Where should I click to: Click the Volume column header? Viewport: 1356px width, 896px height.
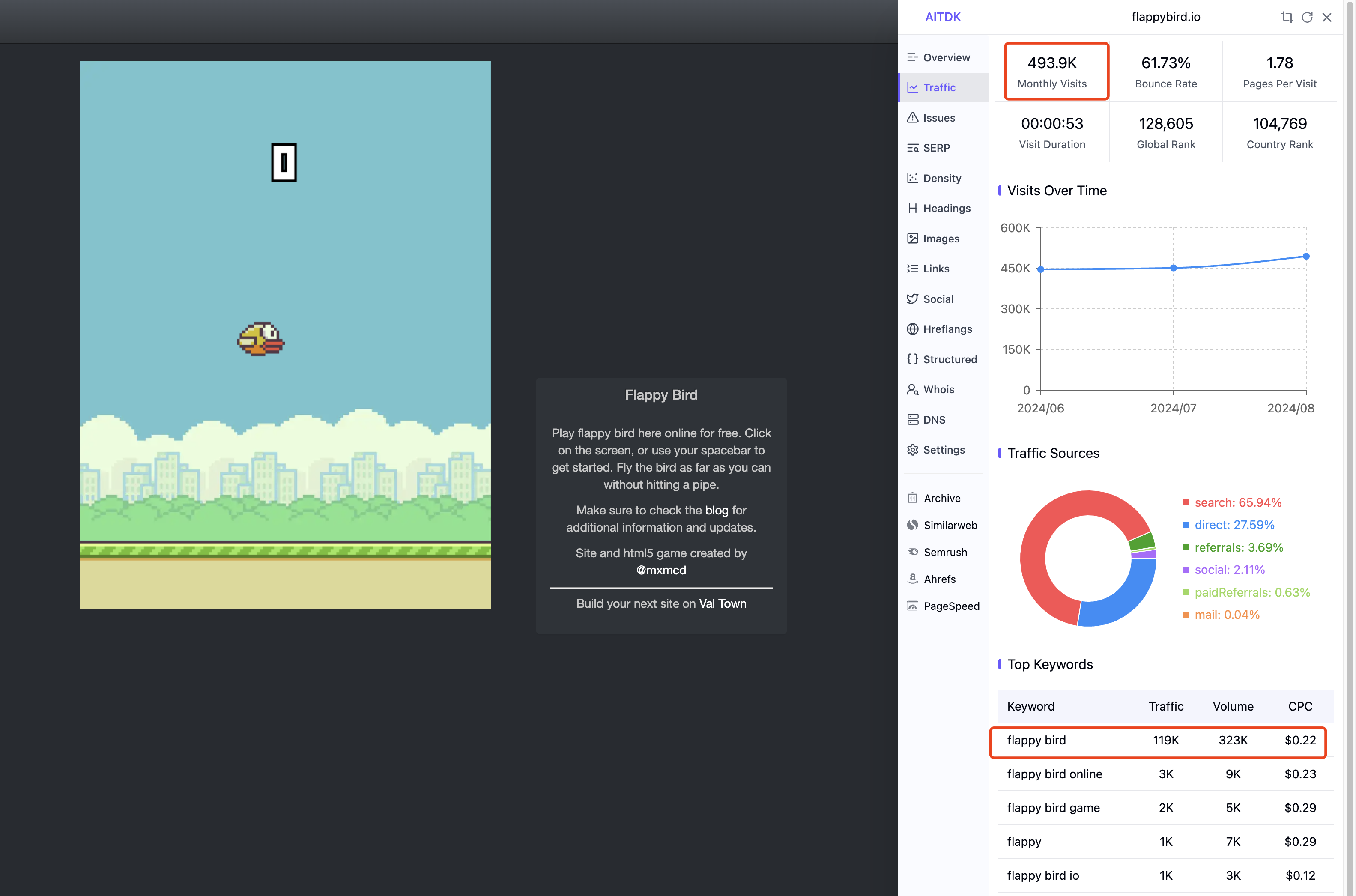(x=1233, y=707)
